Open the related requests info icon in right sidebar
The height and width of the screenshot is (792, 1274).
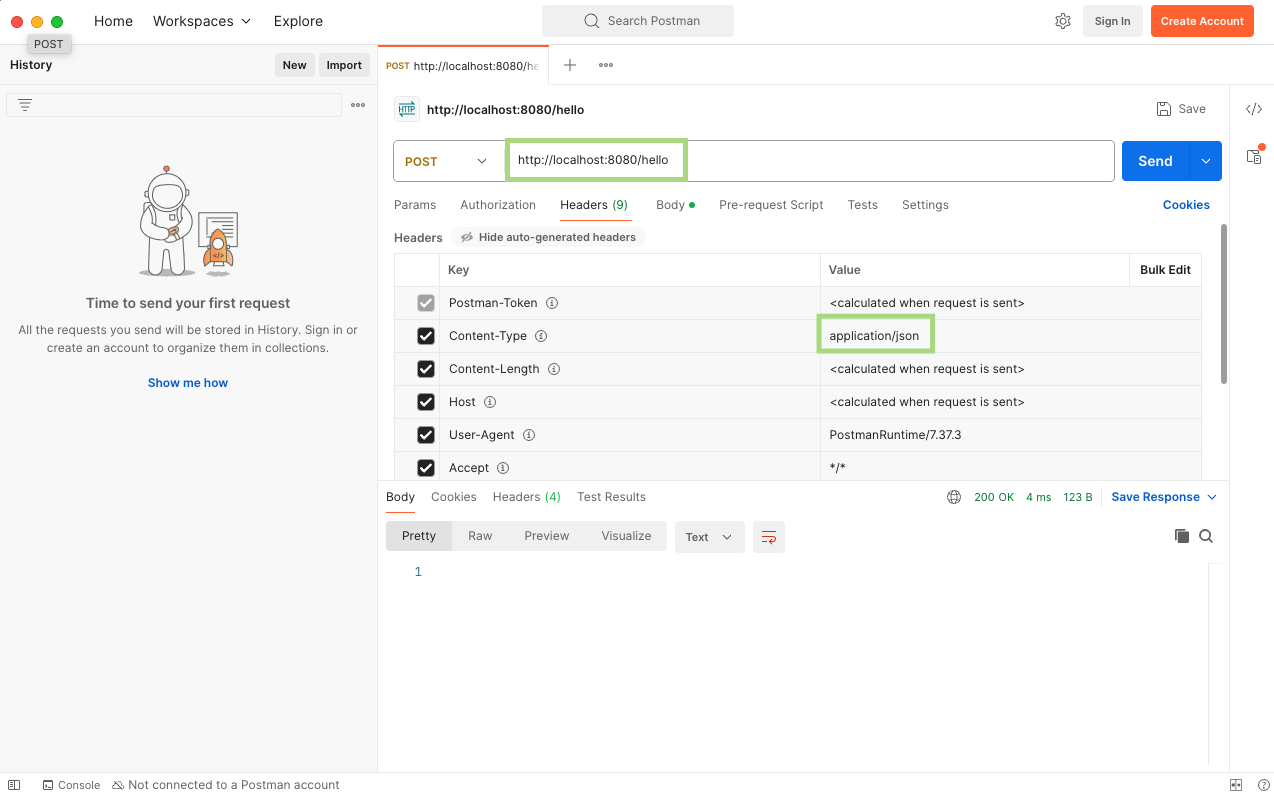coord(1254,156)
